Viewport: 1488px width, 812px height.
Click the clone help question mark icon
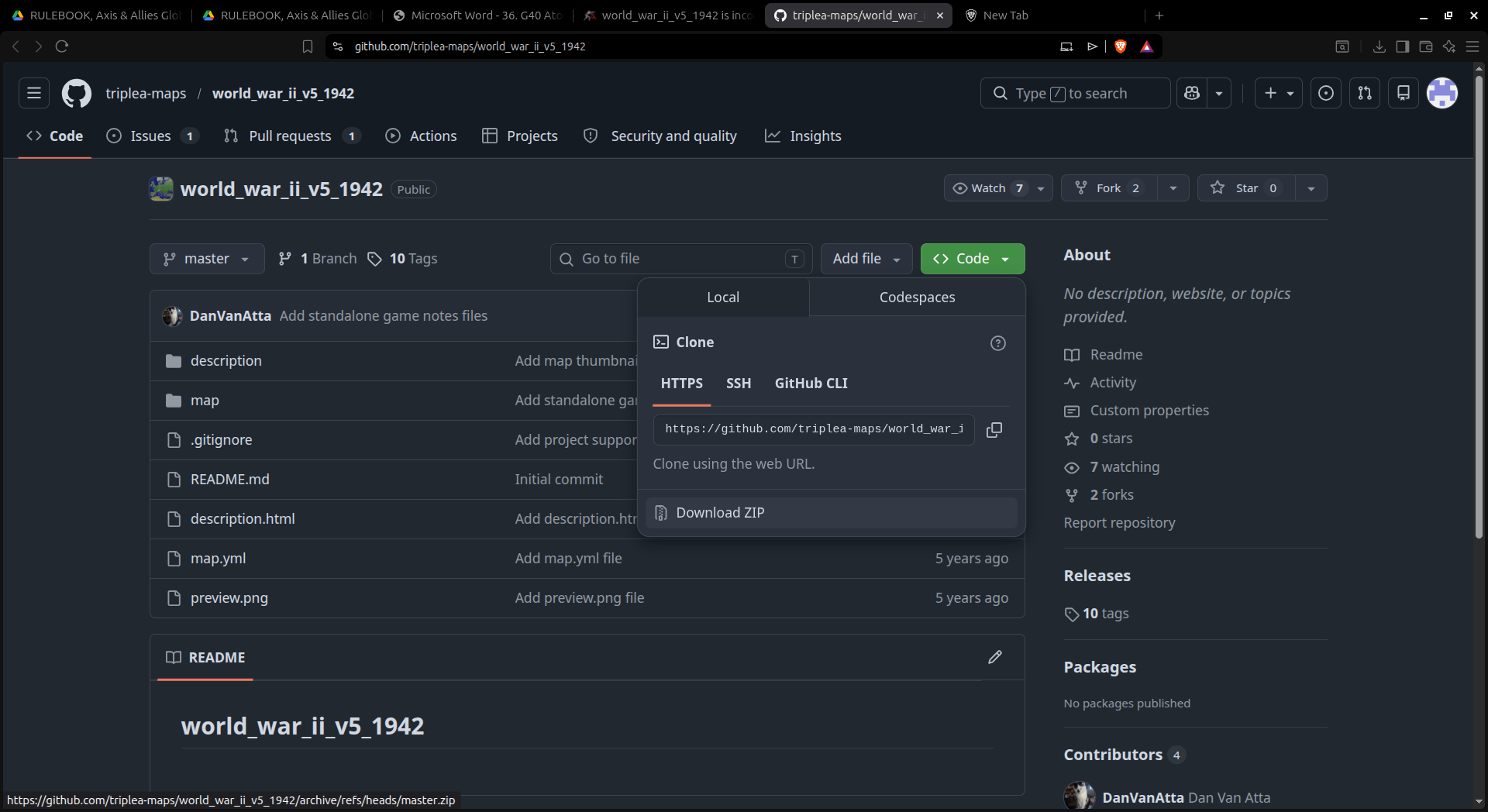pos(998,342)
